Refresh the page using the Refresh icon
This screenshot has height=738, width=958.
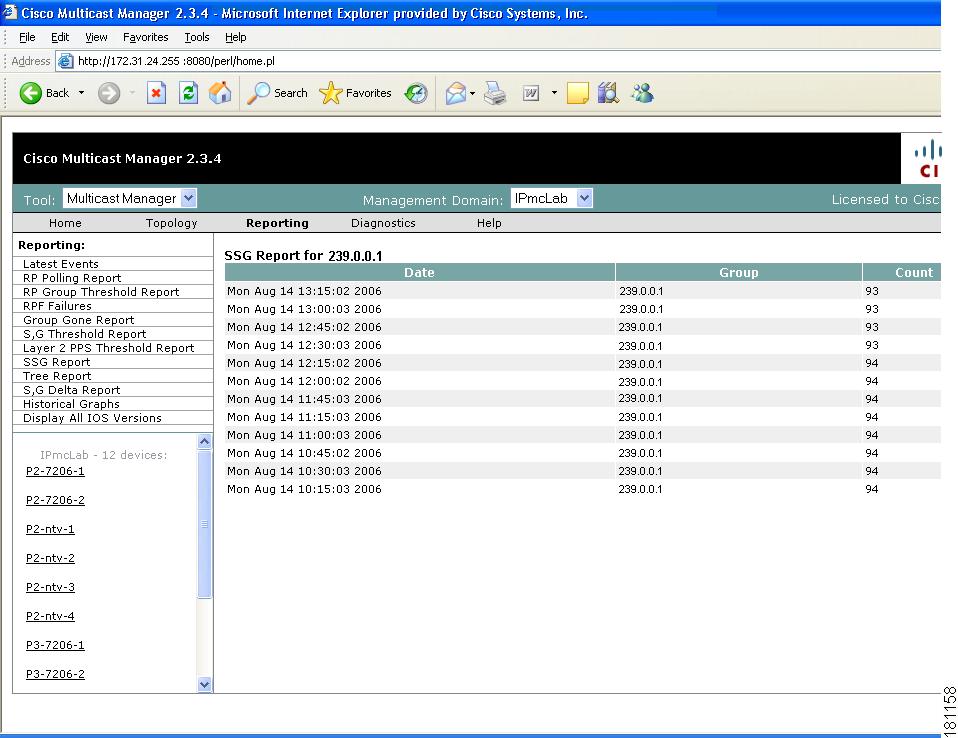pos(188,93)
